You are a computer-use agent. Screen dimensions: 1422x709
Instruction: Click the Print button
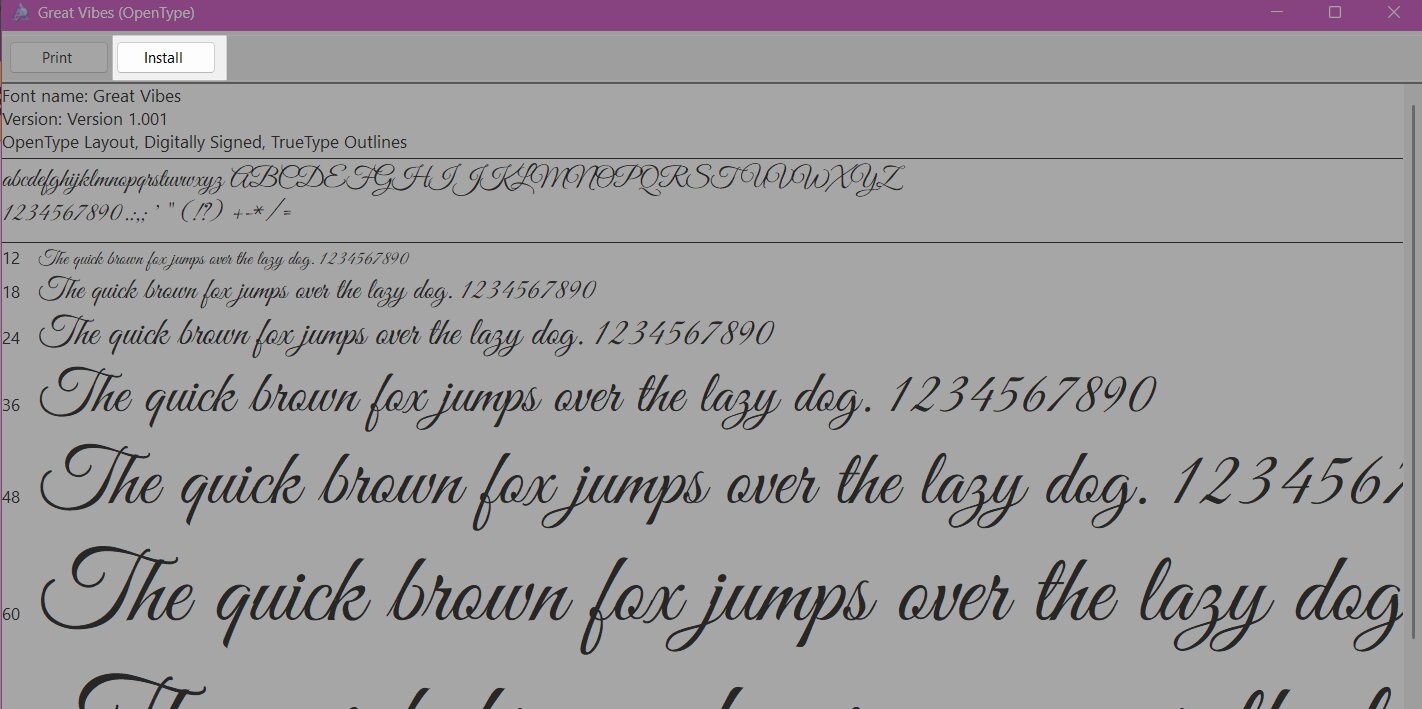57,58
